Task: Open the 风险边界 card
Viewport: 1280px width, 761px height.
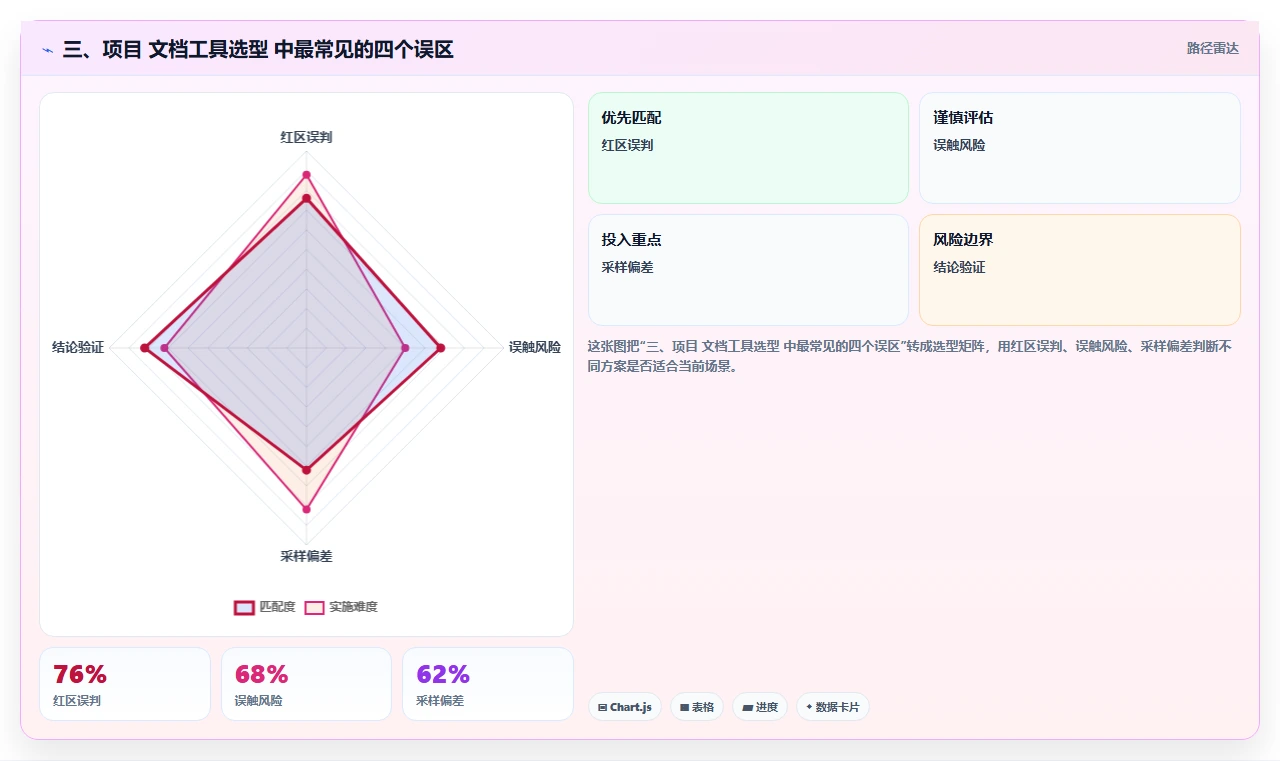Action: click(x=1080, y=270)
